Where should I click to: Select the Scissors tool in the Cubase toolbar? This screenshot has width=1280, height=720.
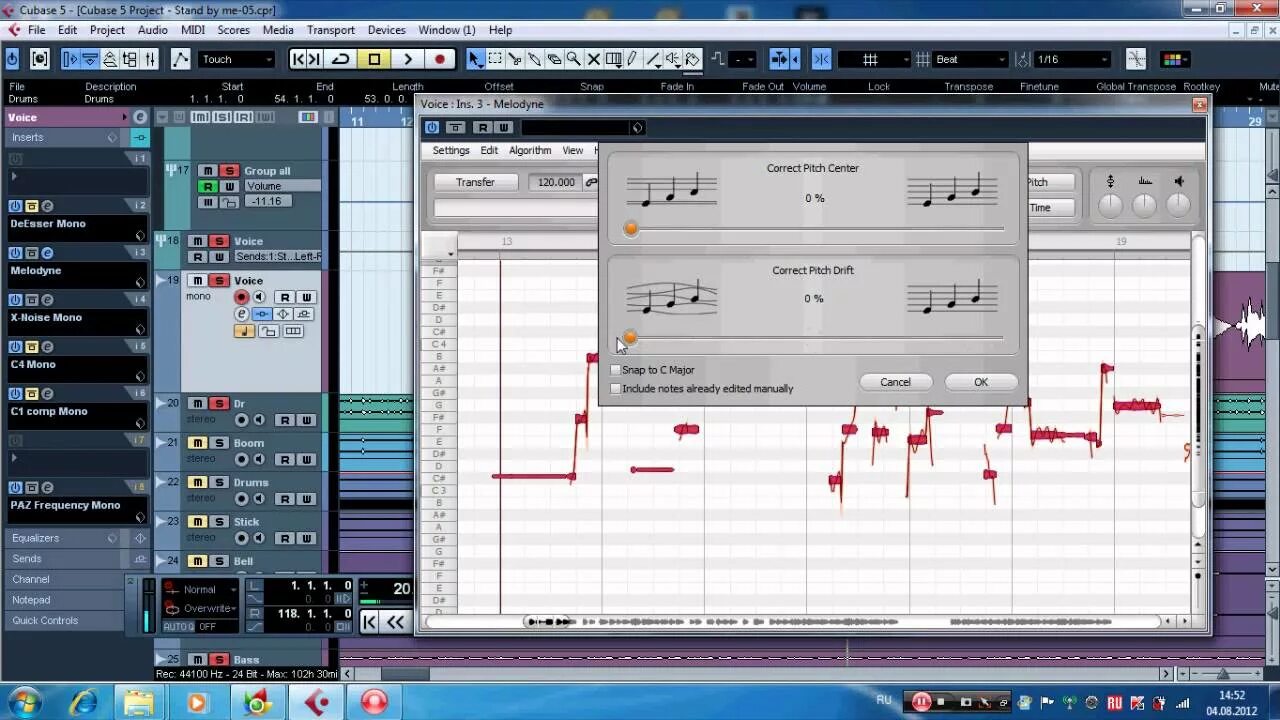514,59
